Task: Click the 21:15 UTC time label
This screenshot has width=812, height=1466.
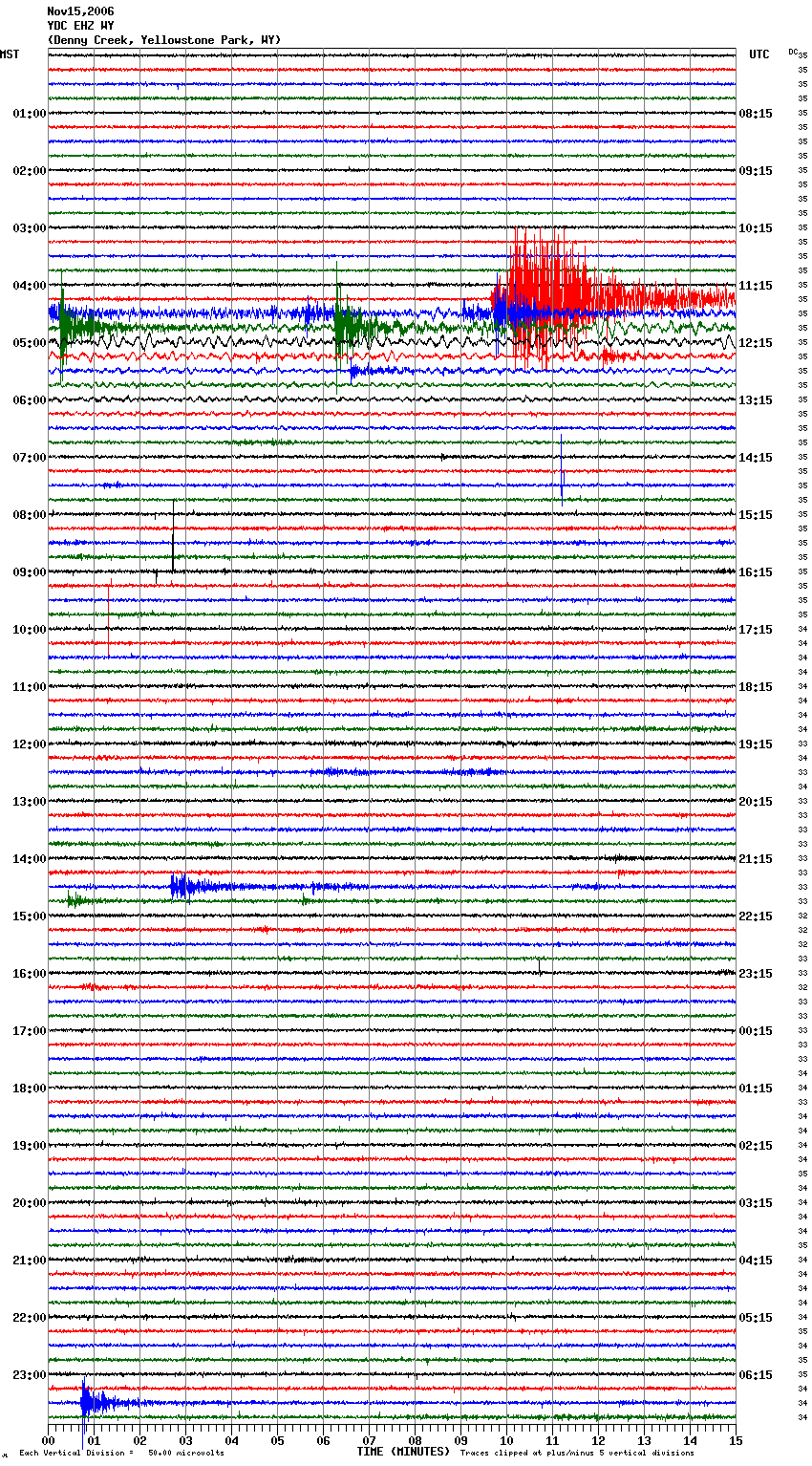Action: tap(756, 859)
